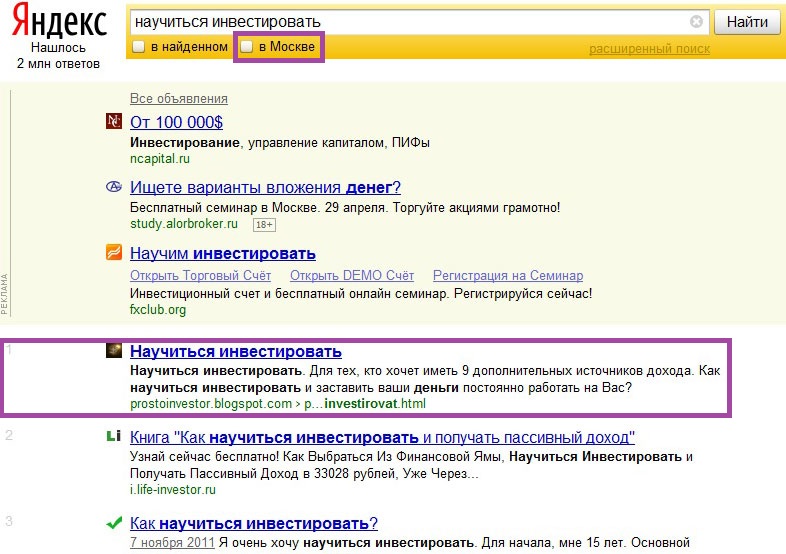Open the 'расширенный поиск' link
Image resolution: width=786 pixels, height=554 pixels.
649,49
